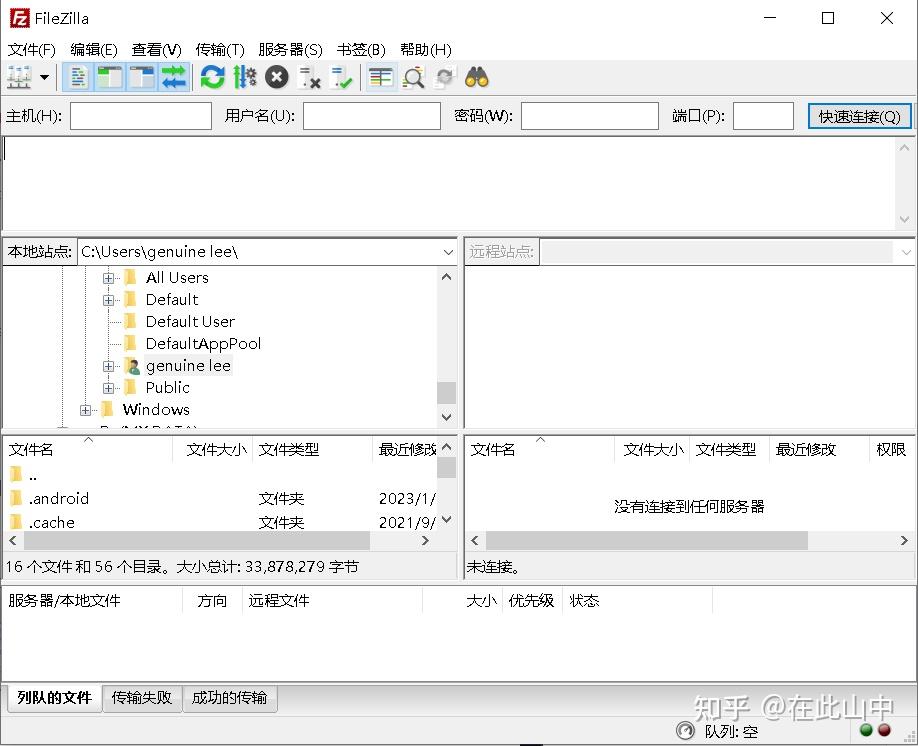Select the Default User folder
This screenshot has width=918, height=746.
190,321
